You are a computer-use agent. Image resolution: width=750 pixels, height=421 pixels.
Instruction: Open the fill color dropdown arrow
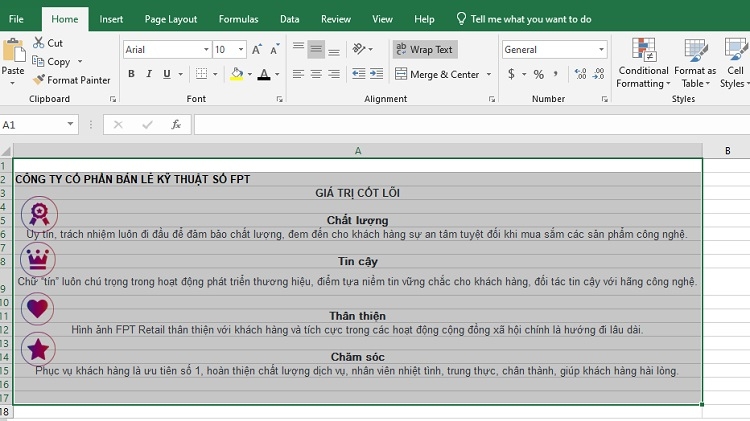[x=250, y=74]
